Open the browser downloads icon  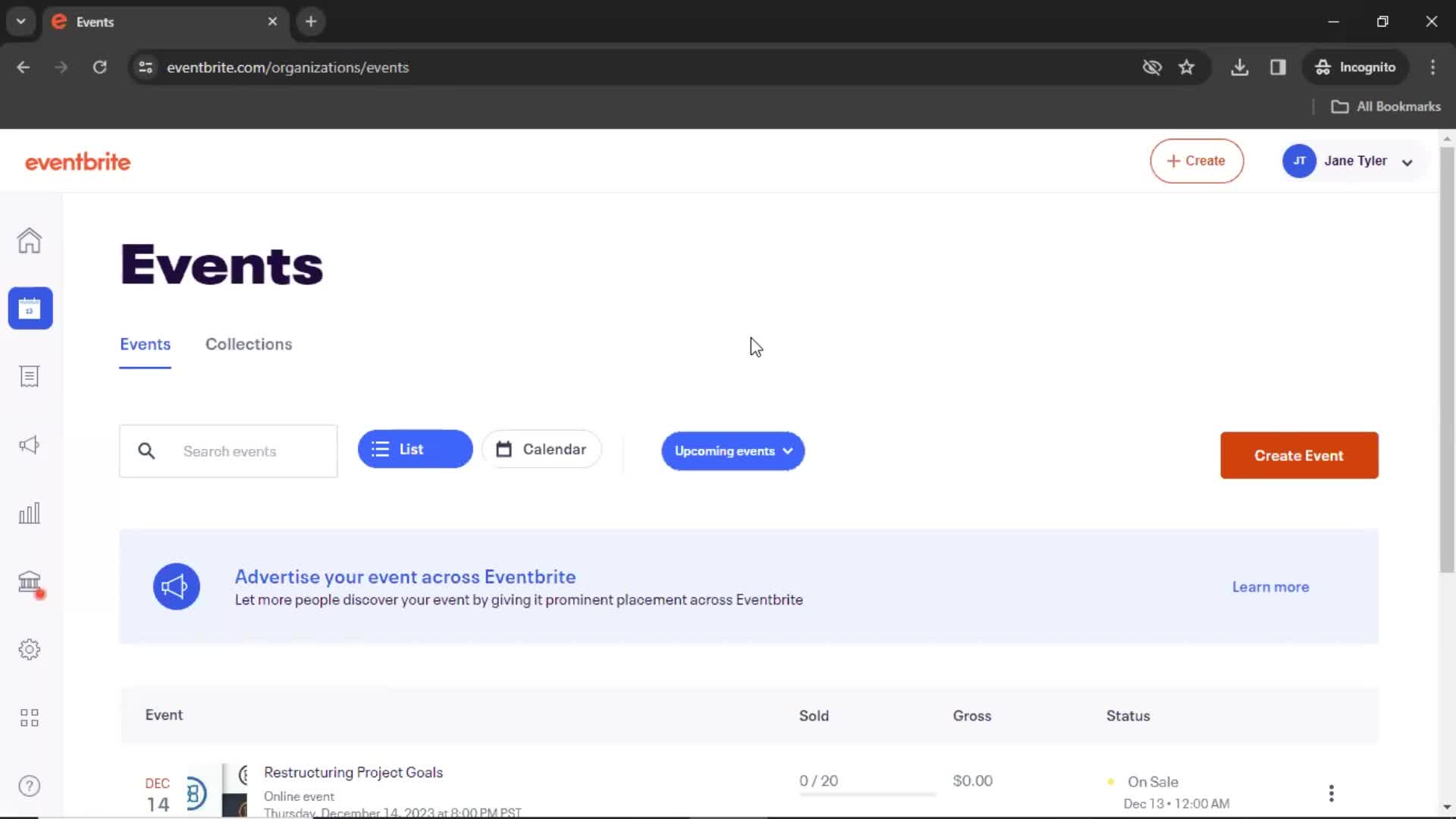tap(1240, 67)
